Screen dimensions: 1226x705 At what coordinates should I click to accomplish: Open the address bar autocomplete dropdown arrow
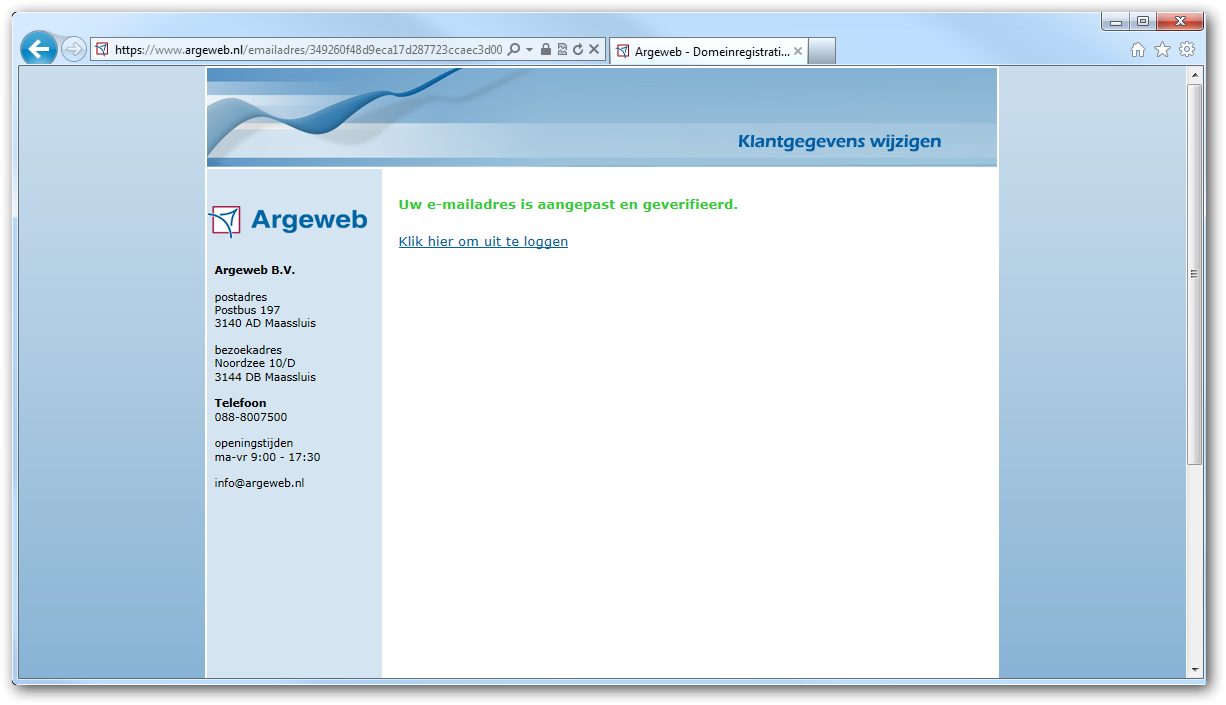[x=529, y=49]
